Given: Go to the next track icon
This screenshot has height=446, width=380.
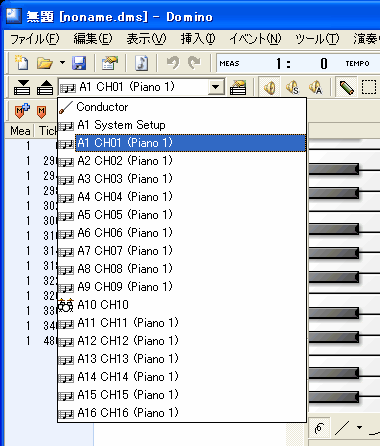Looking at the screenshot, I should coord(22,88).
